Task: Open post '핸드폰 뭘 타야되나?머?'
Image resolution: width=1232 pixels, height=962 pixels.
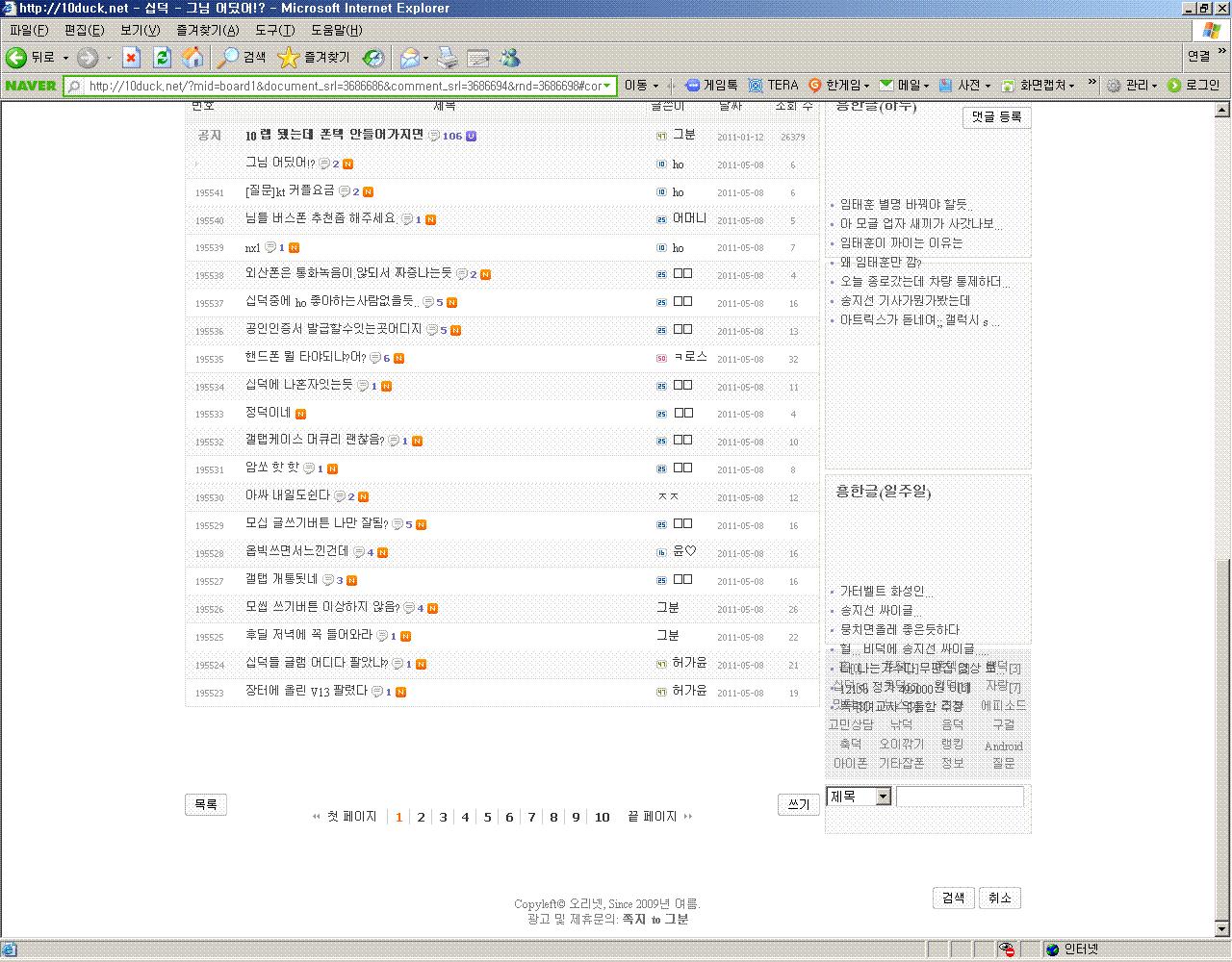Action: (x=305, y=358)
